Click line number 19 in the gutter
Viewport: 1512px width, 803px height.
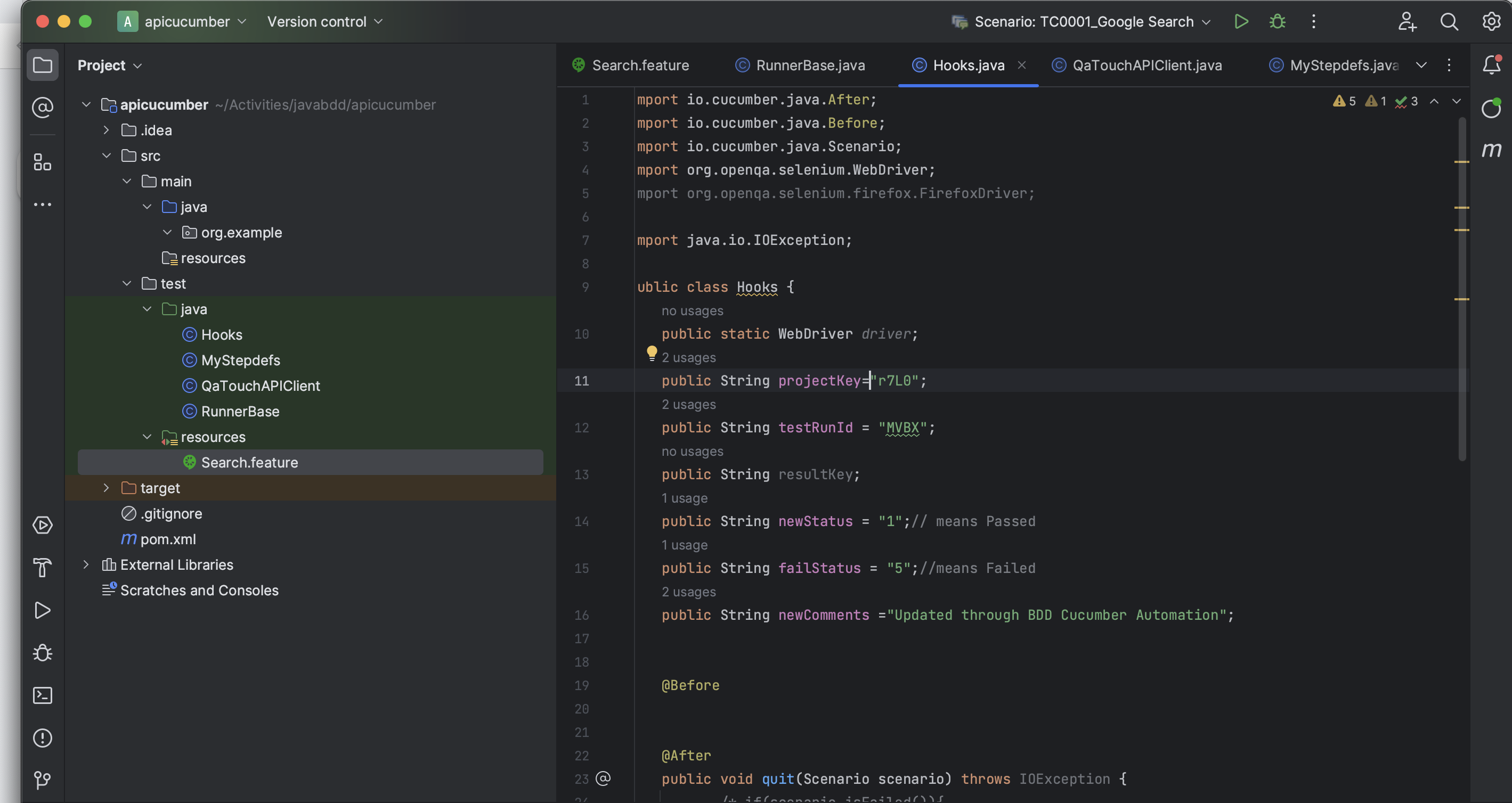coord(581,685)
